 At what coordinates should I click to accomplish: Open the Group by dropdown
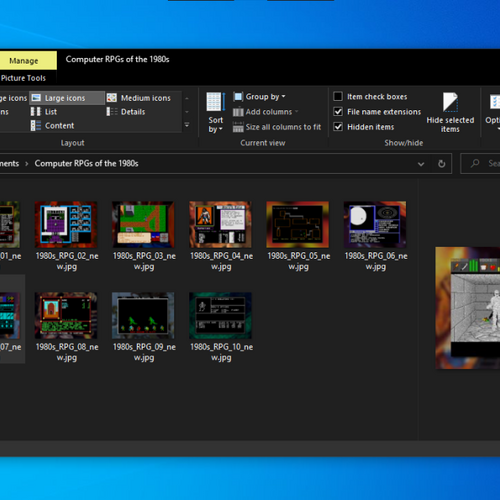pyautogui.click(x=259, y=97)
